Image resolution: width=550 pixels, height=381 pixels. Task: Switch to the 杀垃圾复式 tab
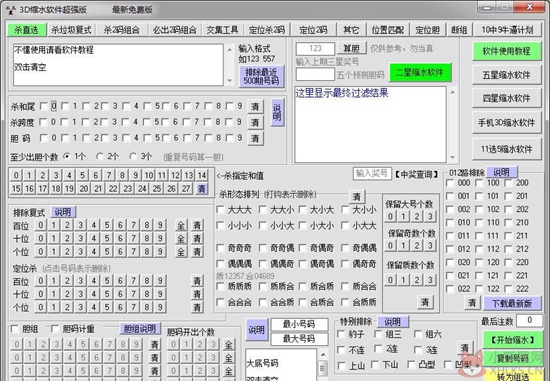click(x=71, y=30)
